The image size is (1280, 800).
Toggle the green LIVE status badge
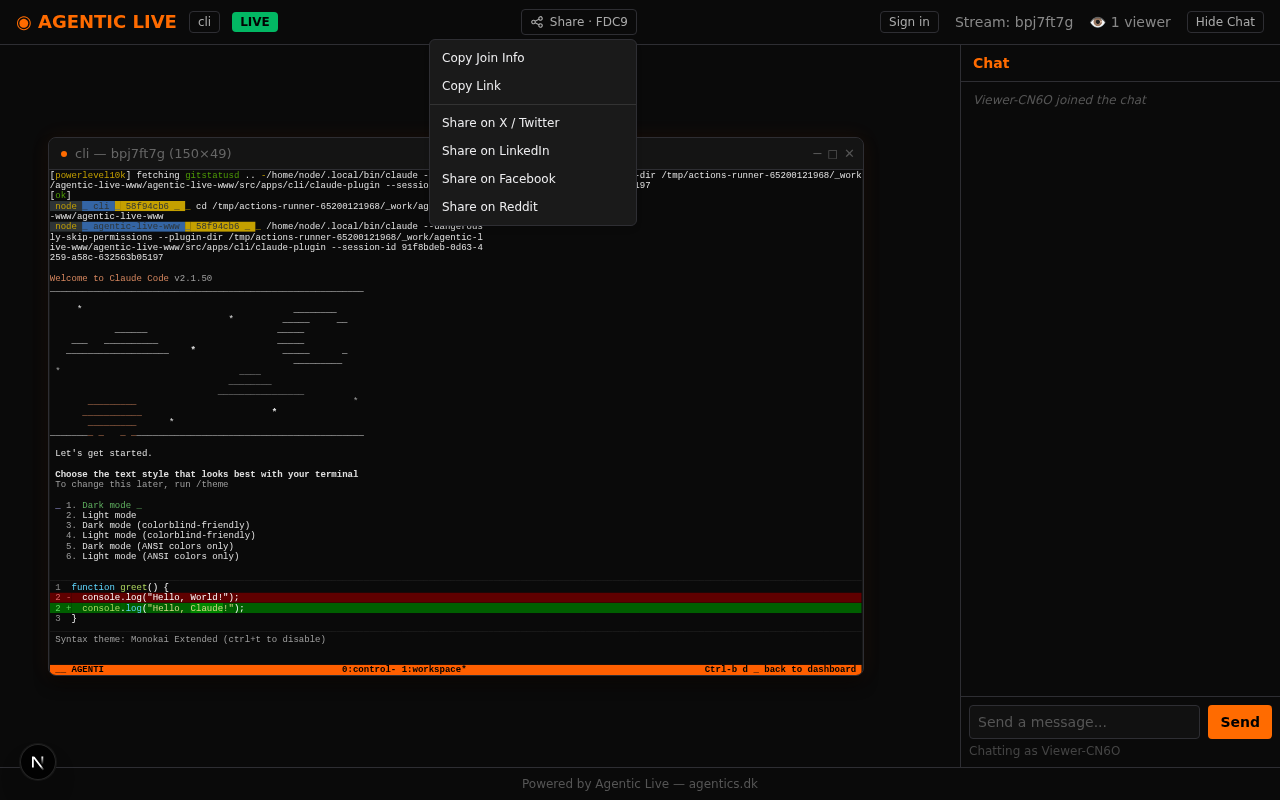255,22
